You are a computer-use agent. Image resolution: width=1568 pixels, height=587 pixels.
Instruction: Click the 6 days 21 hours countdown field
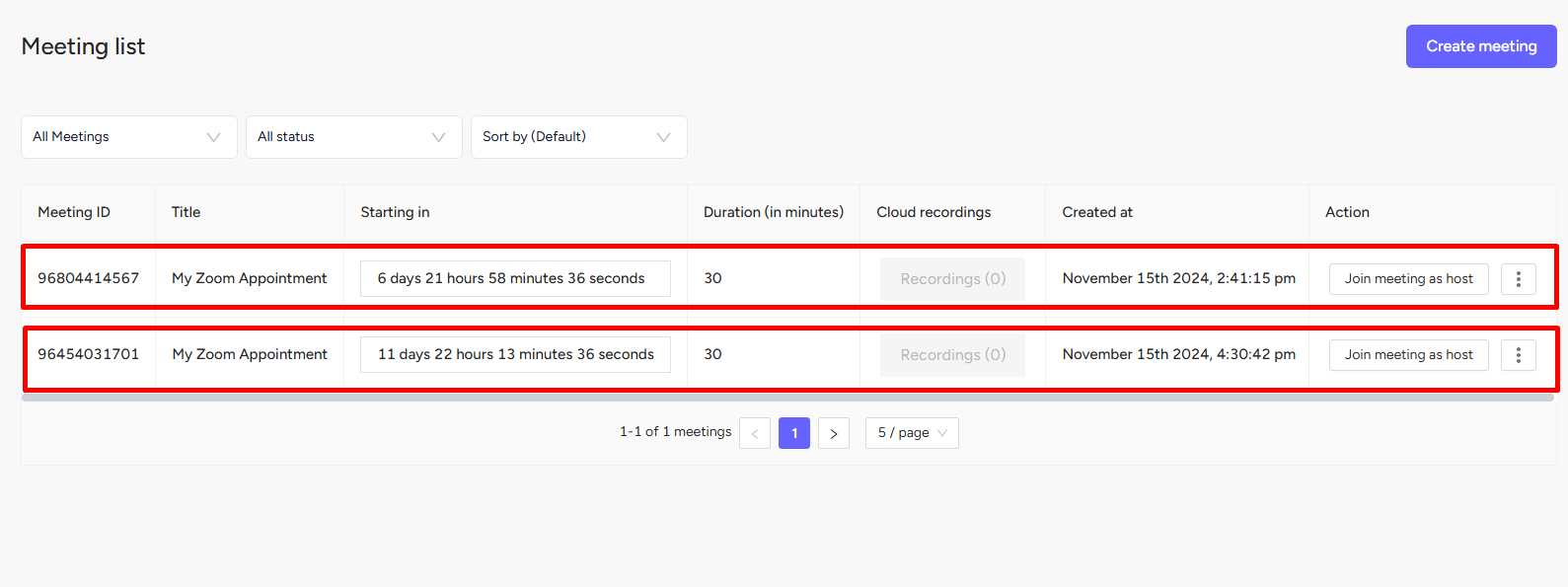tap(515, 279)
